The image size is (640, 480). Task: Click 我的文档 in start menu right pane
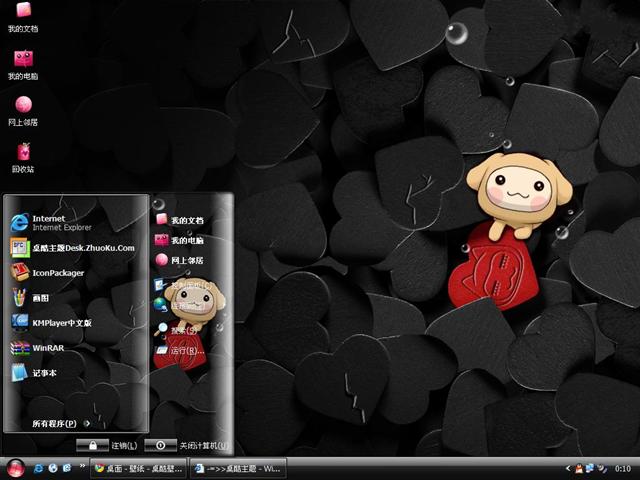tap(179, 220)
